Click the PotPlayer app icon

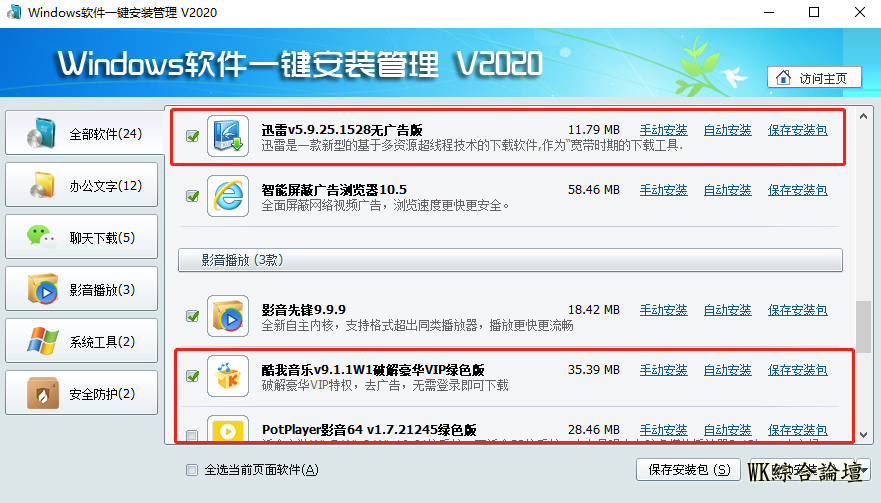tap(228, 428)
